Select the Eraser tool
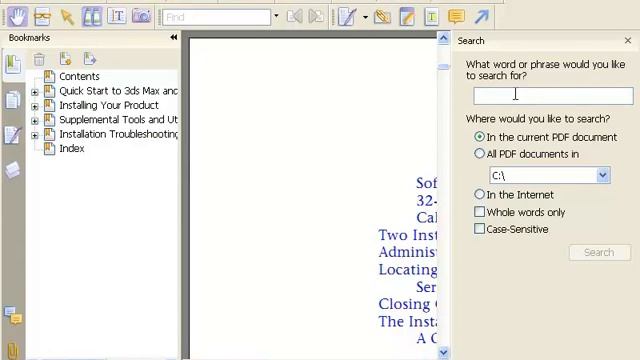 (382, 17)
